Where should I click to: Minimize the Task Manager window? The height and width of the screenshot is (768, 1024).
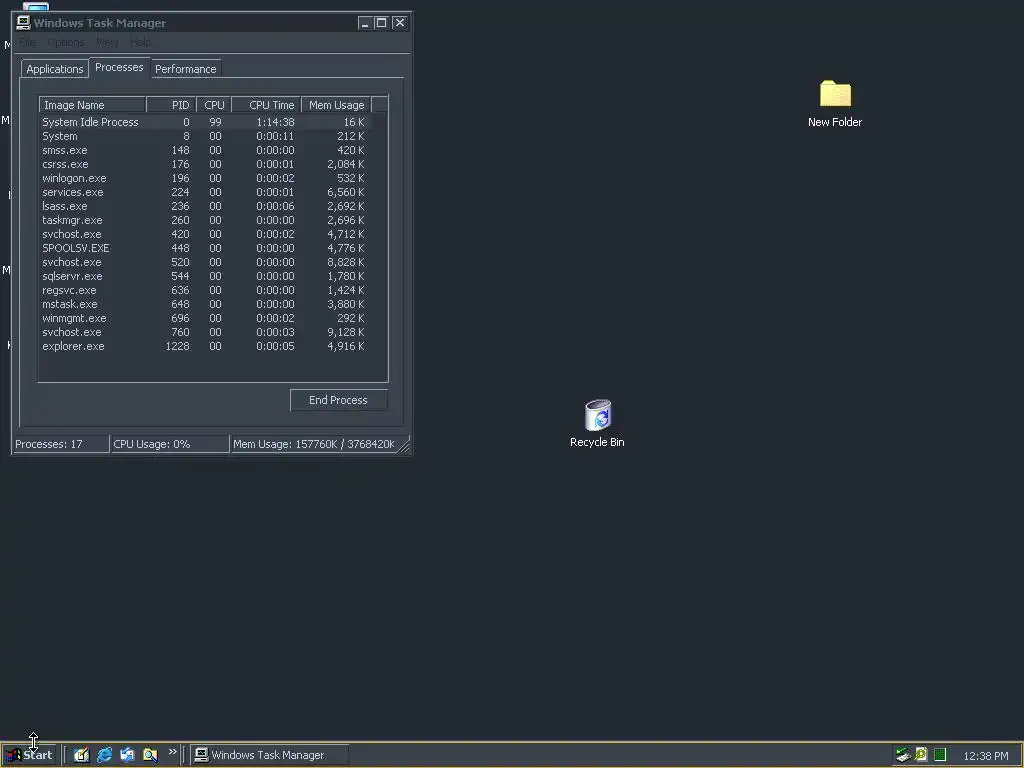tap(365, 24)
